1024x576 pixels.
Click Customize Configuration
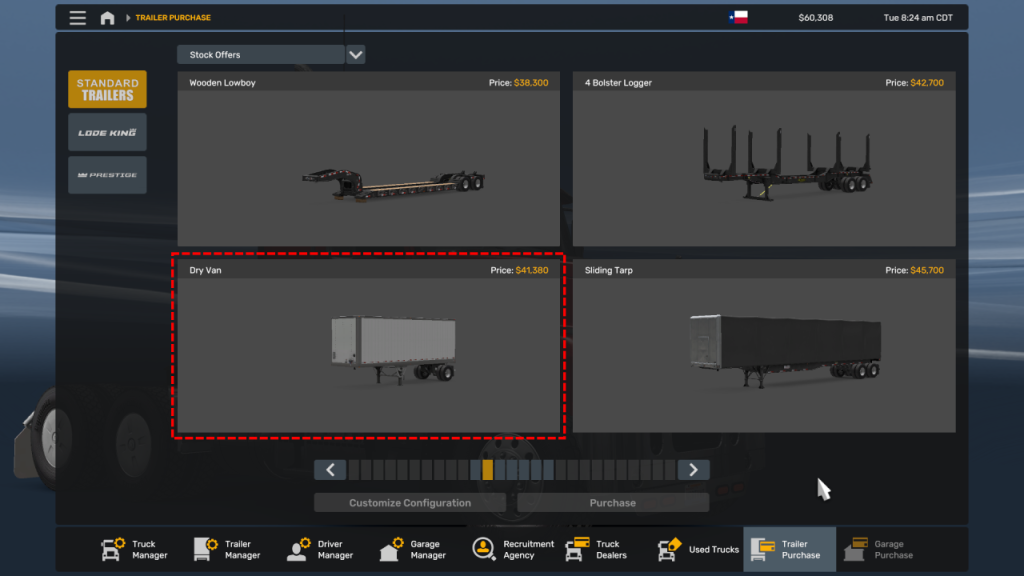click(x=409, y=502)
